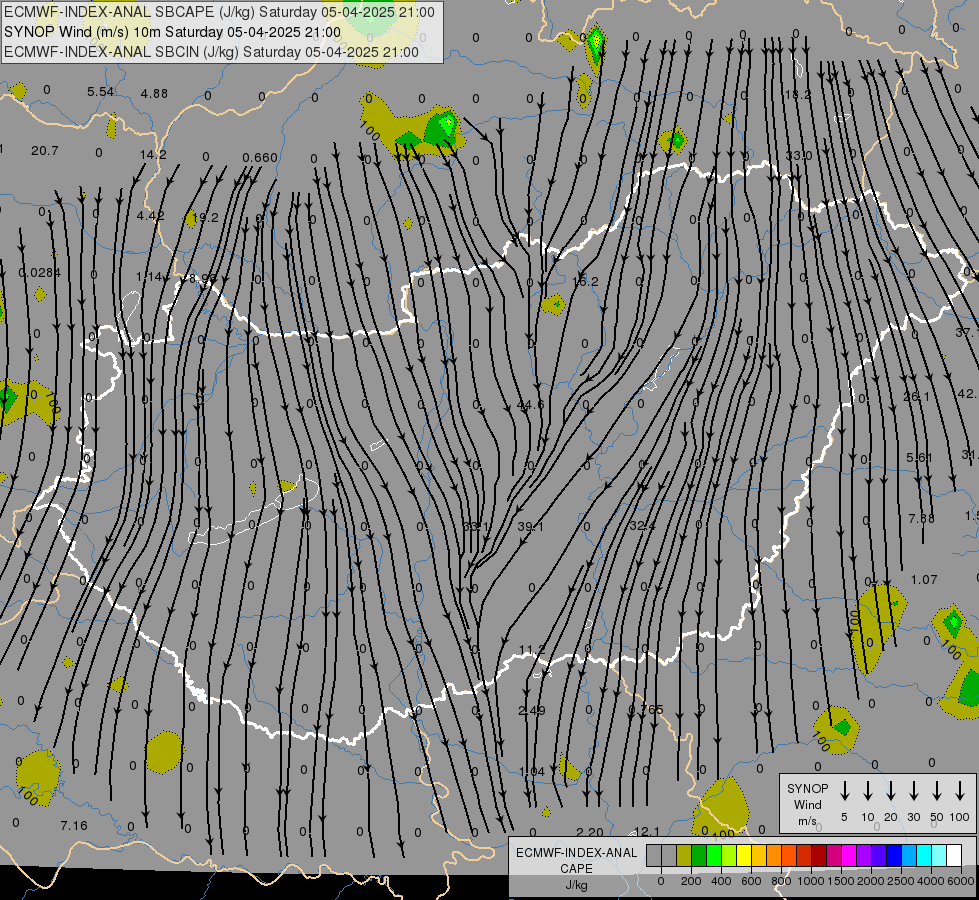Screen dimensions: 979x900
Task: Click the map value 0.0284
Action: (x=40, y=272)
